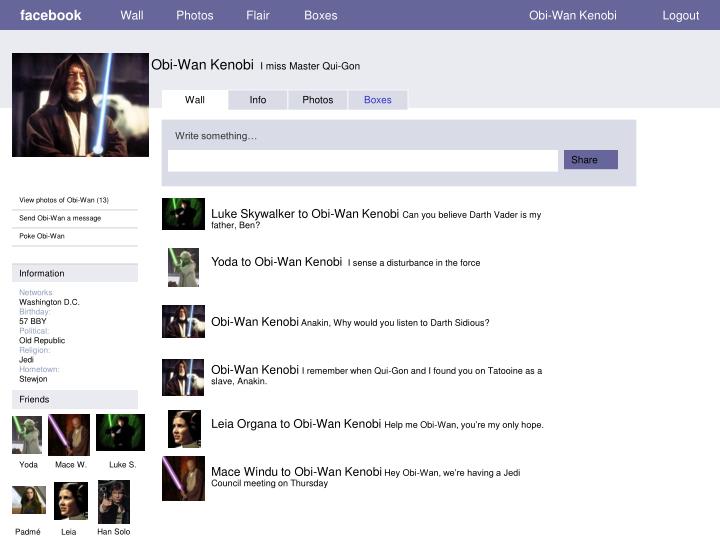
Task: Click Obi-Wan avatar beside Tatooine post
Action: 183,377
